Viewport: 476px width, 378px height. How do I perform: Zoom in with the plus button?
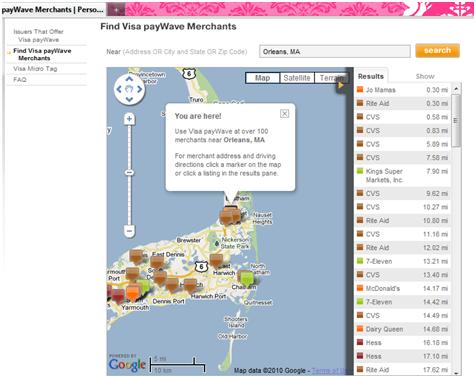[x=129, y=119]
